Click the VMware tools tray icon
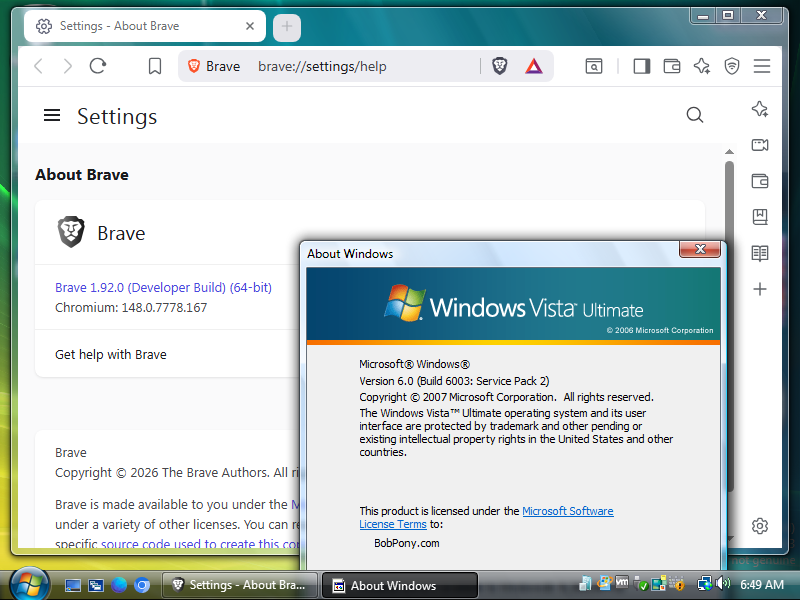Screen dimensions: 800x600 (621, 582)
